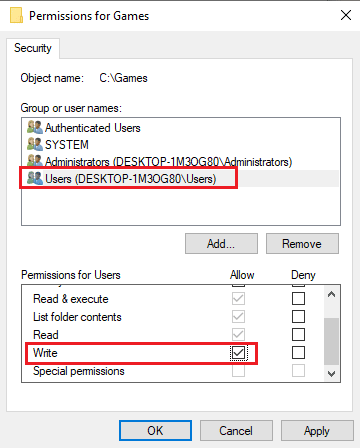Click the Administrators group icon
Screen dimensions: 360x448
(35, 161)
